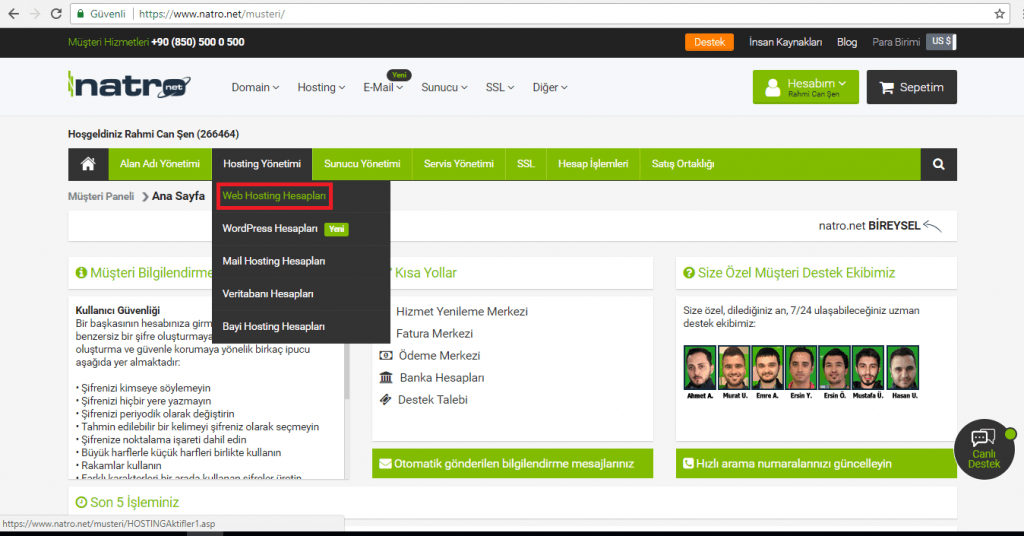Open Destek Talebi shortcut
Image resolution: width=1024 pixels, height=536 pixels.
click(432, 400)
